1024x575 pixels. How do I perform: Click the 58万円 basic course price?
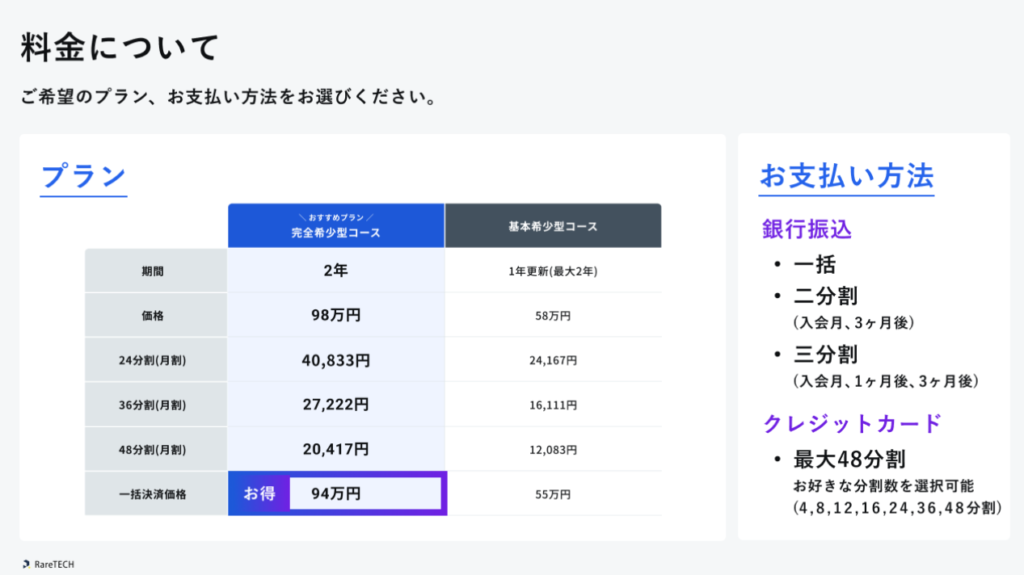point(553,315)
